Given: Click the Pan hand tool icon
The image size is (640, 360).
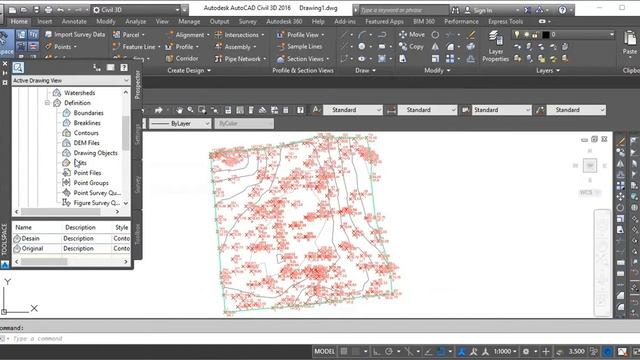Looking at the screenshot, I should (179, 110).
